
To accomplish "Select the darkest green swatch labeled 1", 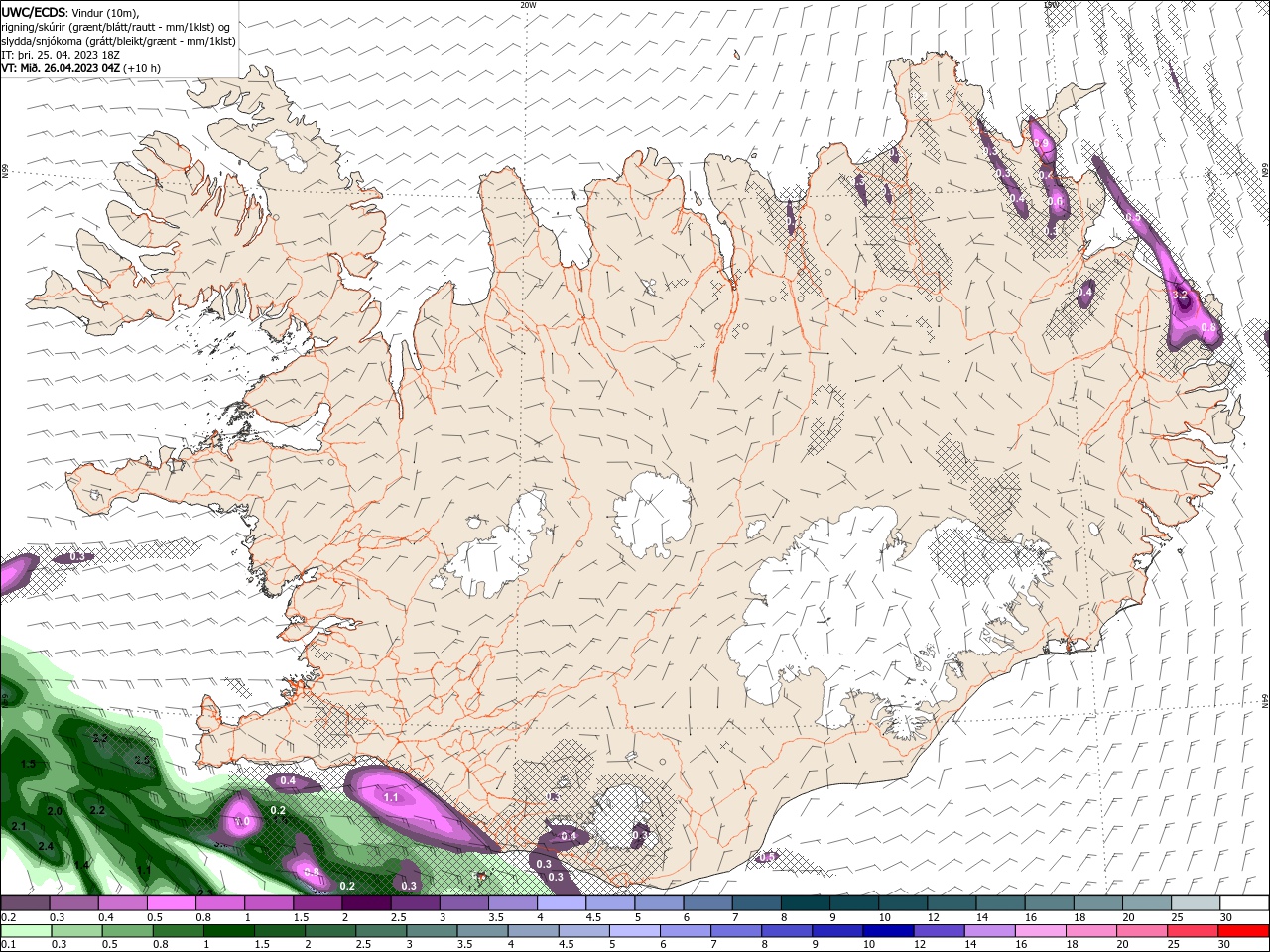I will pyautogui.click(x=227, y=931).
